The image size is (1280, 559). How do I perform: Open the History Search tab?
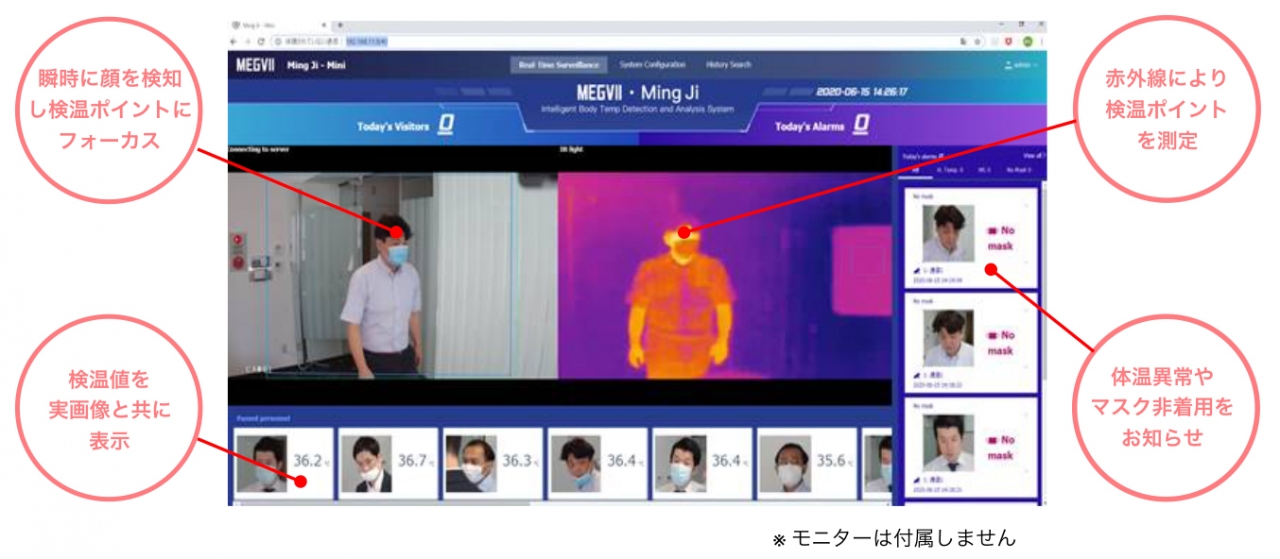(728, 65)
